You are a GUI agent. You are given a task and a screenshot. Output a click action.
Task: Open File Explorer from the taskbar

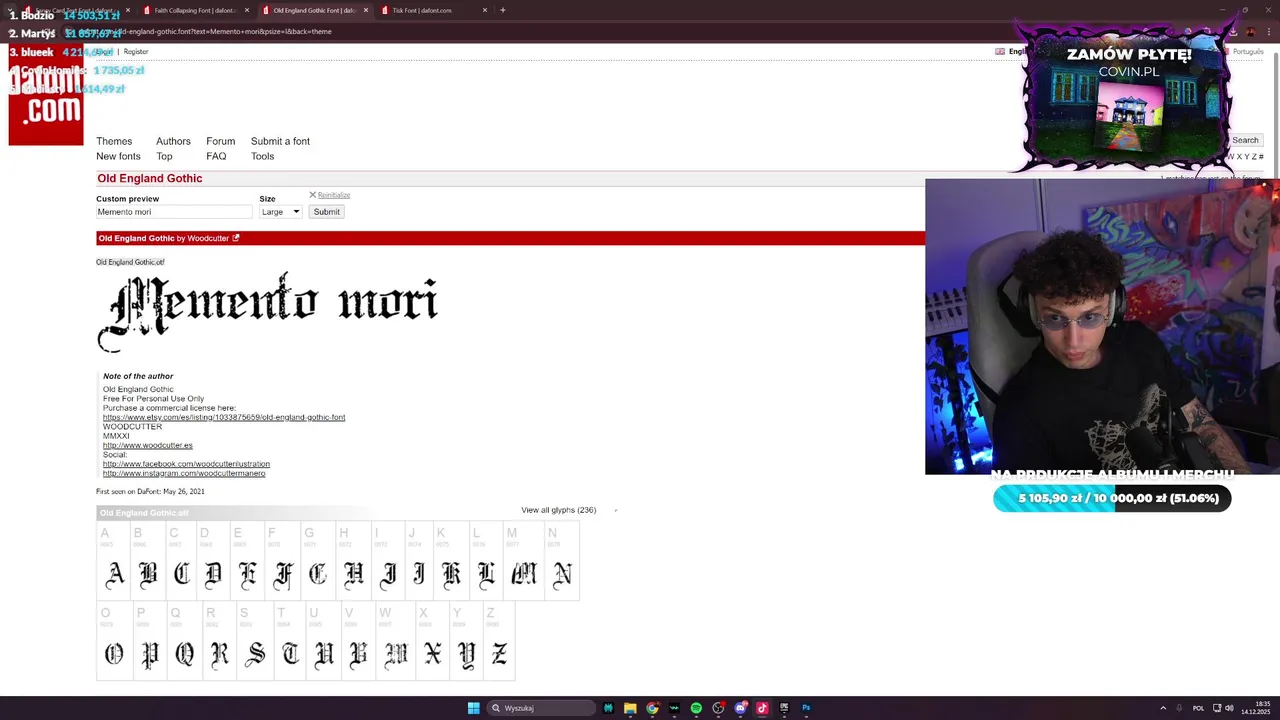click(x=630, y=708)
